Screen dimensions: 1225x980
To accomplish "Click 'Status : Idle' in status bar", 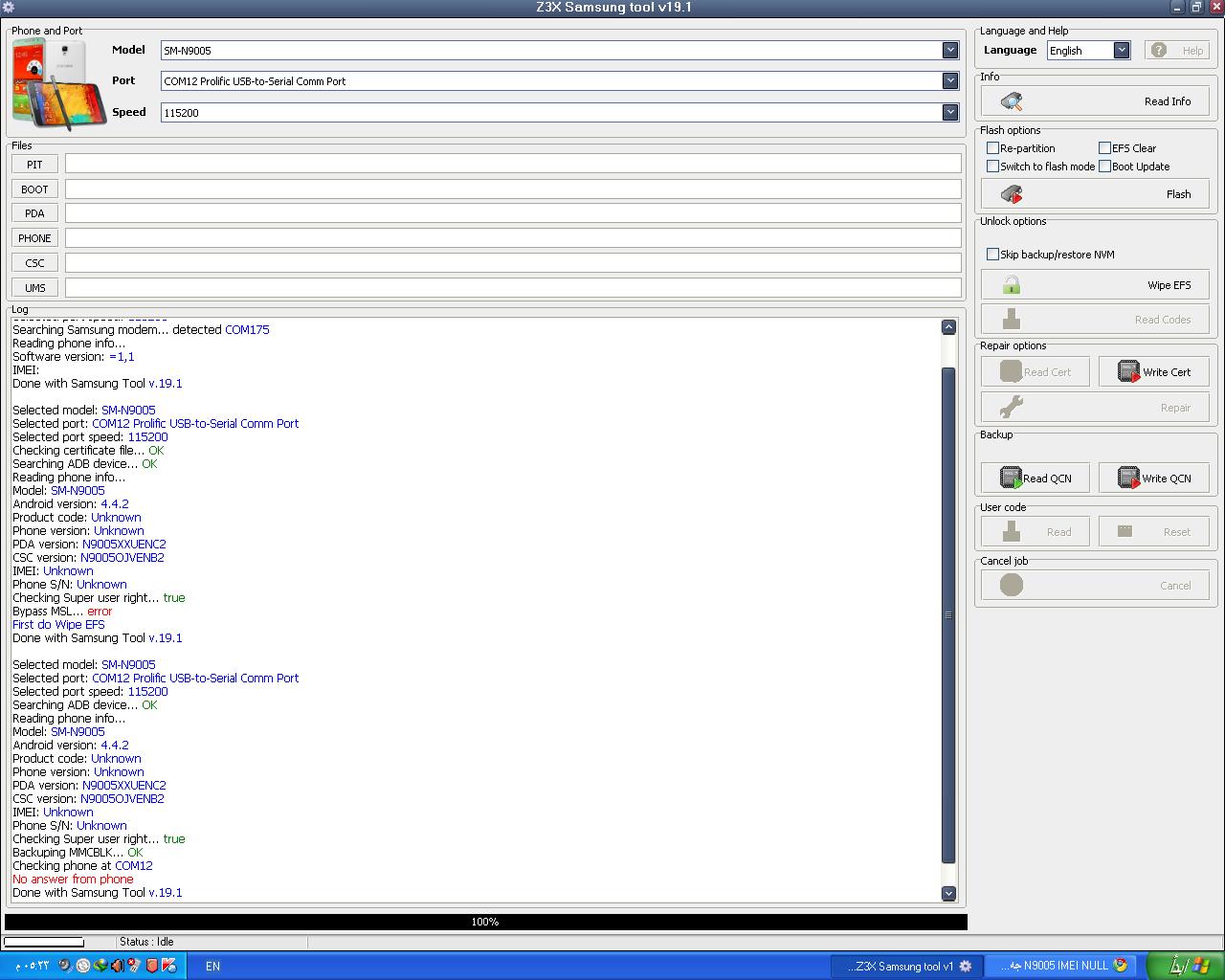I will tap(146, 942).
